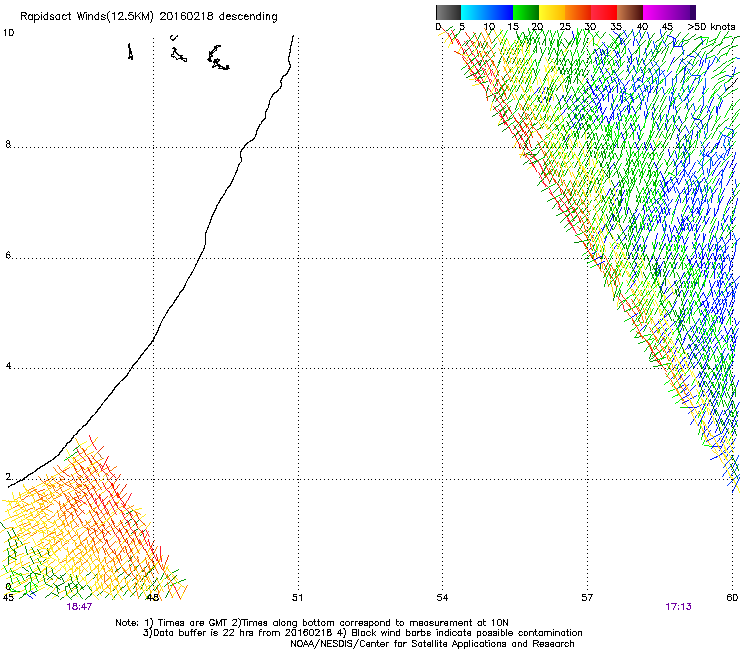The image size is (740, 650).
Task: Click the latitude label 8 on left axis
Action: [x=8, y=144]
